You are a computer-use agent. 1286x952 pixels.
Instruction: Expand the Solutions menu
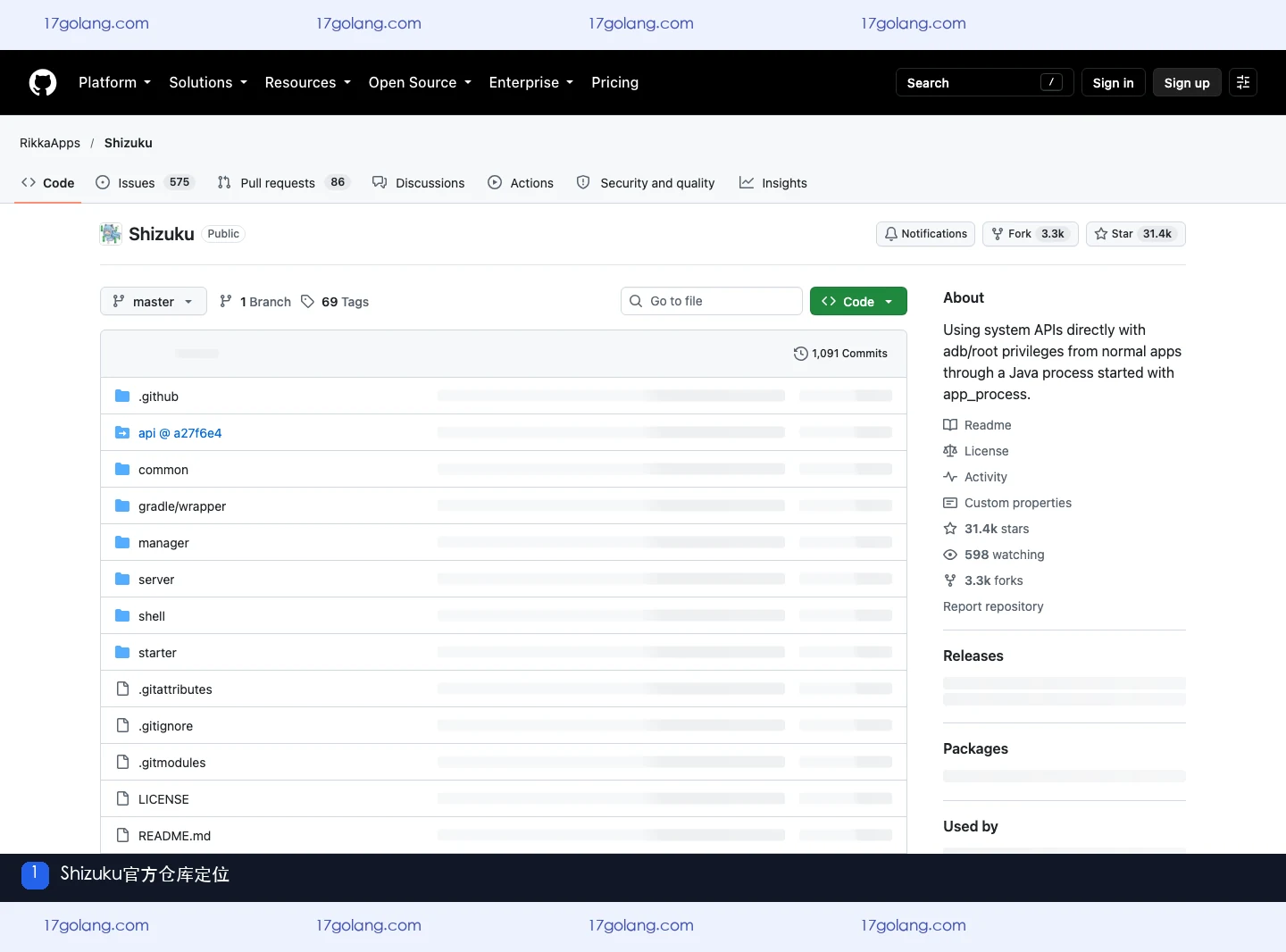207,82
